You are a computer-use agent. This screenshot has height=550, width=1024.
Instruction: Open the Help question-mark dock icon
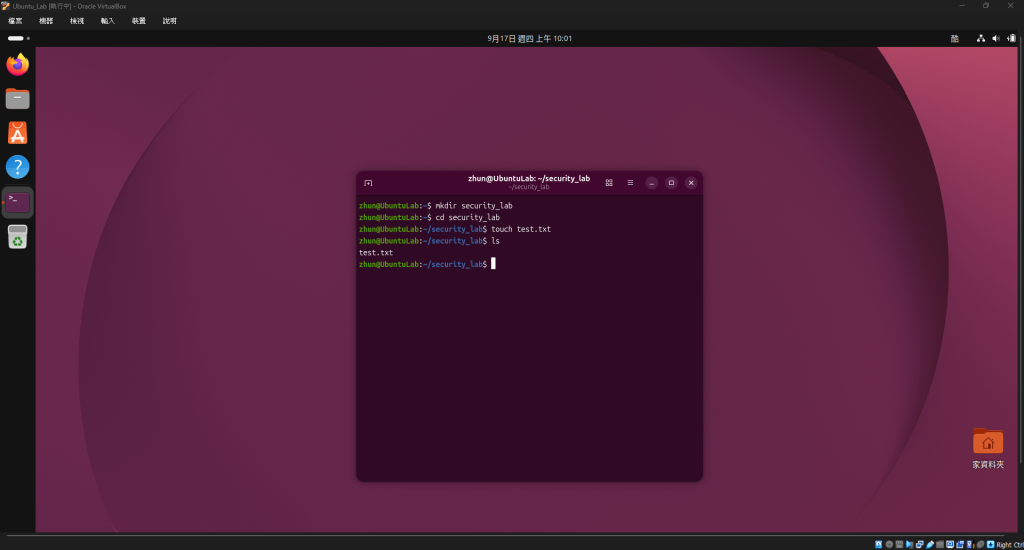(18, 167)
